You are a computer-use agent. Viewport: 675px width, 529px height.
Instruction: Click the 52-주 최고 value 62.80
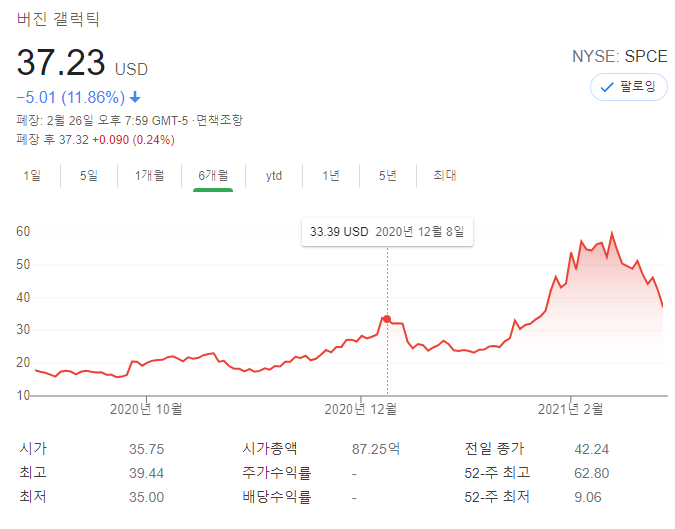pos(591,473)
